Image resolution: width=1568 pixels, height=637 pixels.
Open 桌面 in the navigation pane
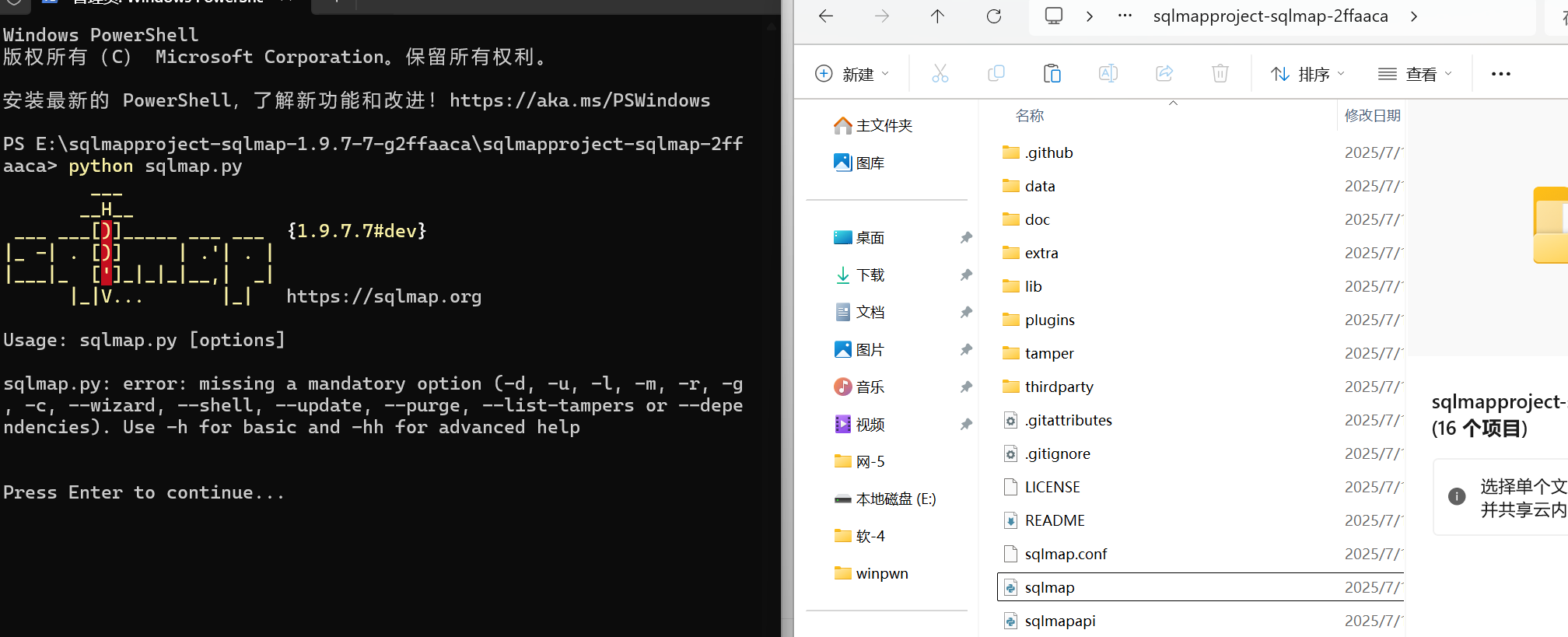pos(859,237)
